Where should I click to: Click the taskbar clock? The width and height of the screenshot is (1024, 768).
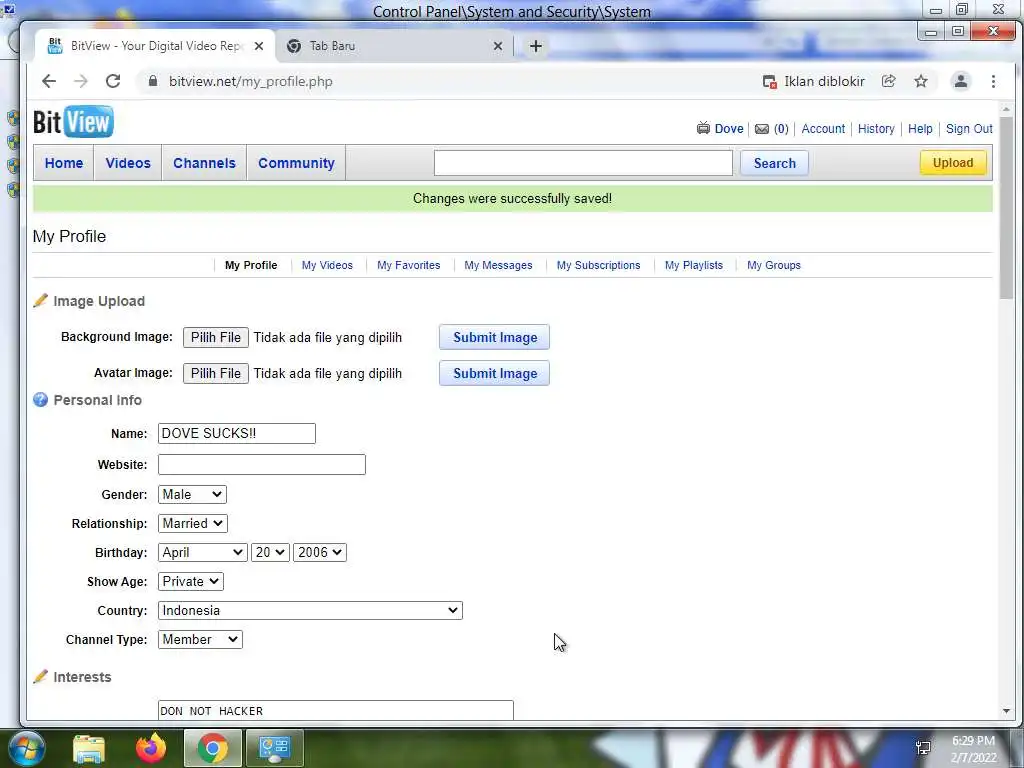pos(973,748)
